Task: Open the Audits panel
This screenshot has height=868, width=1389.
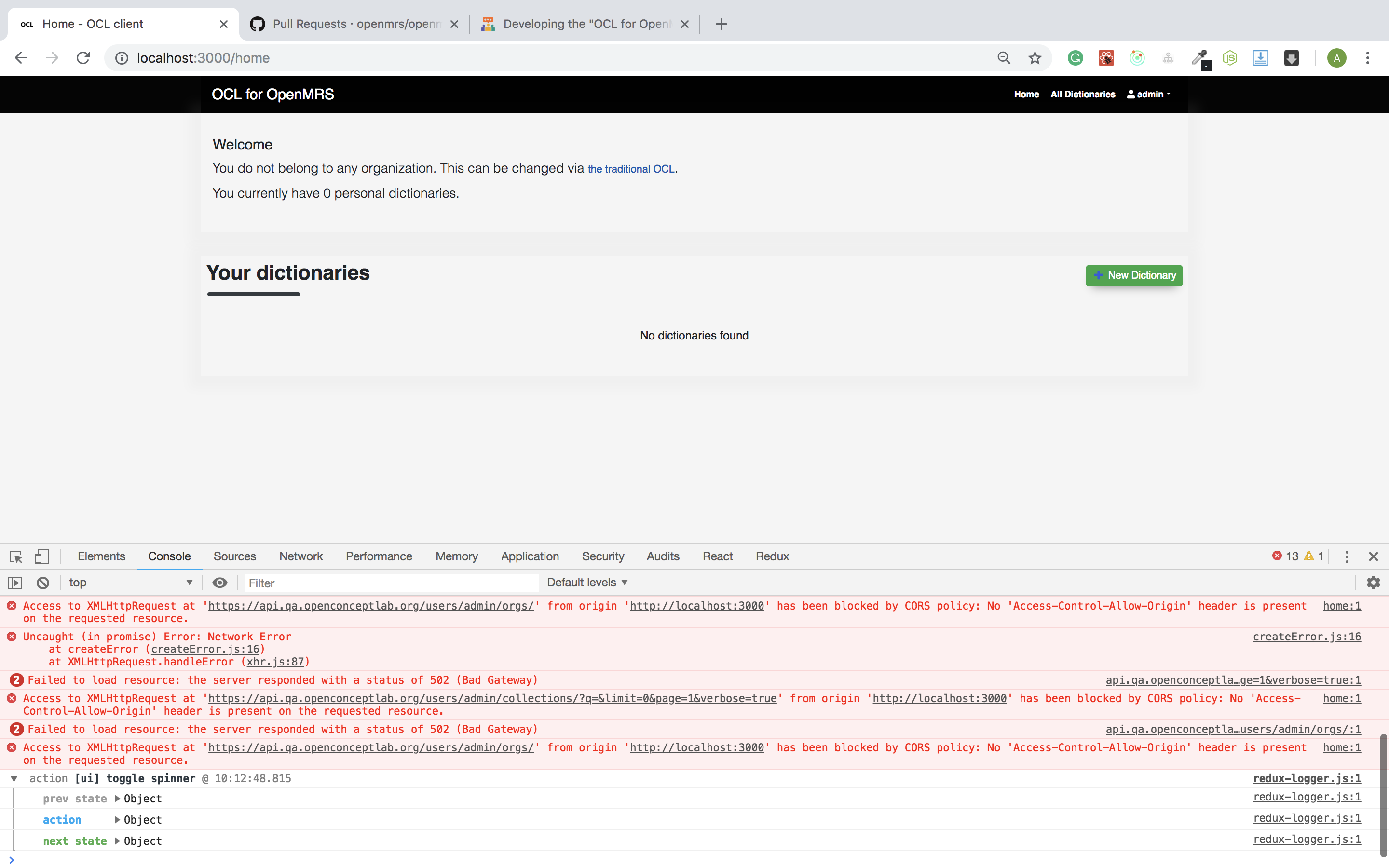Action: 663,556
